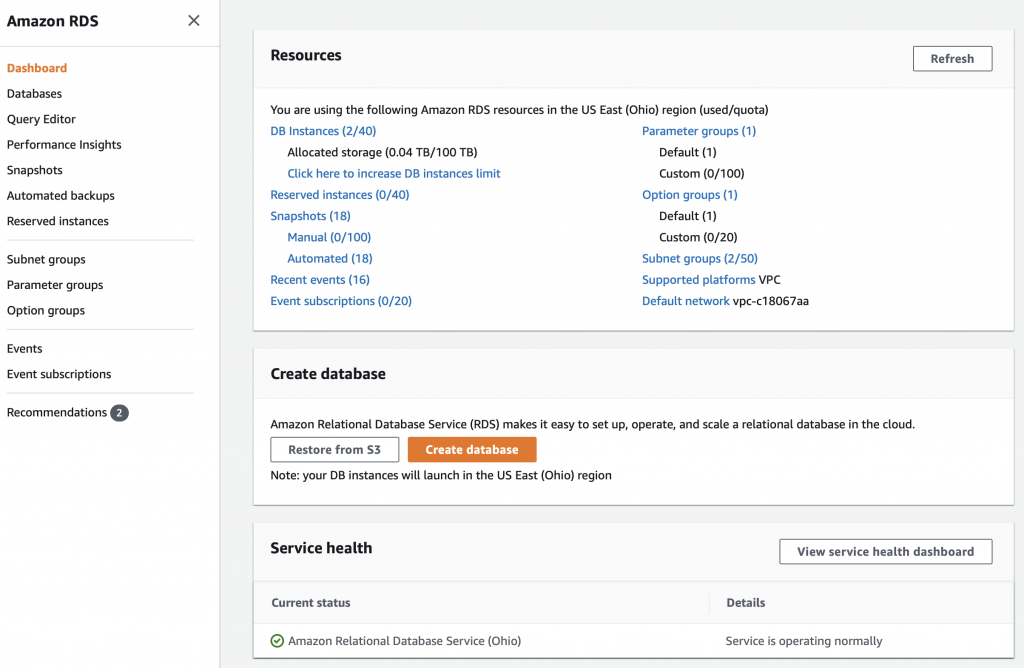Open Events in the sidebar
Image resolution: width=1024 pixels, height=668 pixels.
point(24,349)
